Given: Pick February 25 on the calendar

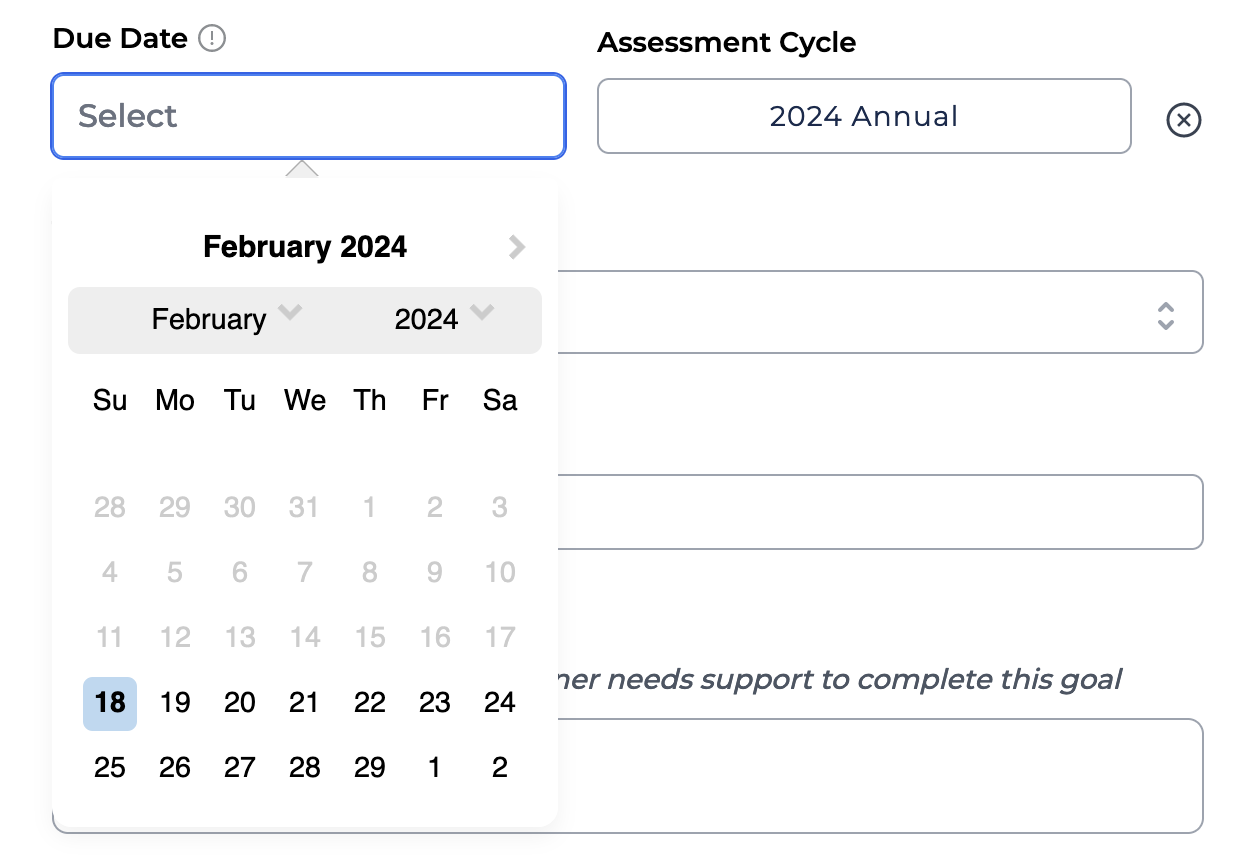Looking at the screenshot, I should (110, 768).
